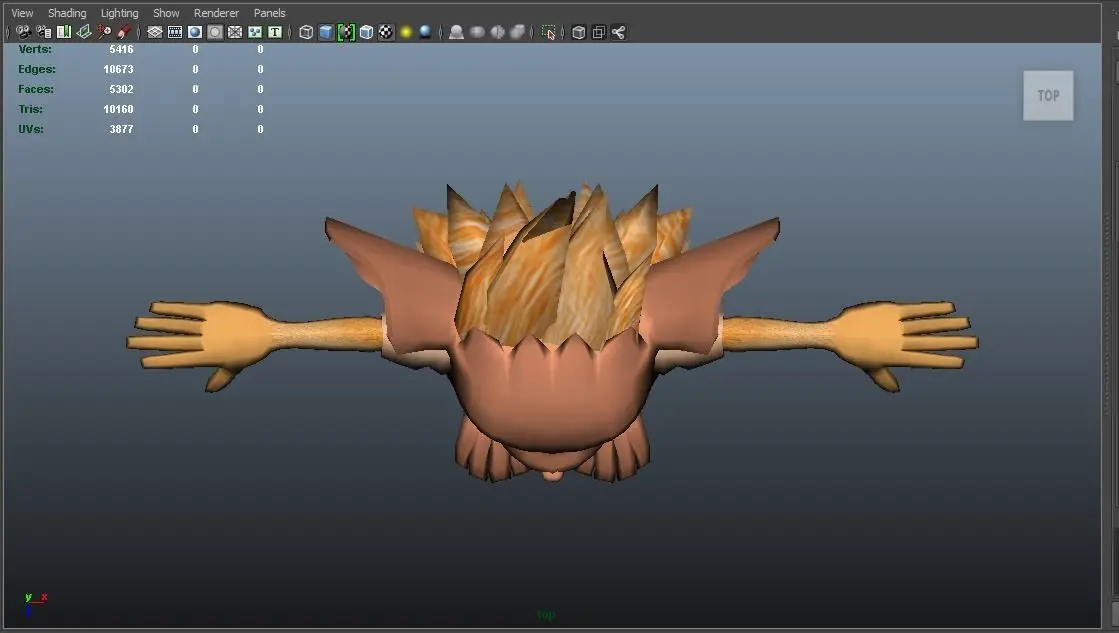The width and height of the screenshot is (1119, 633).
Task: Click the TOP face of ViewCube
Action: pyautogui.click(x=1048, y=96)
